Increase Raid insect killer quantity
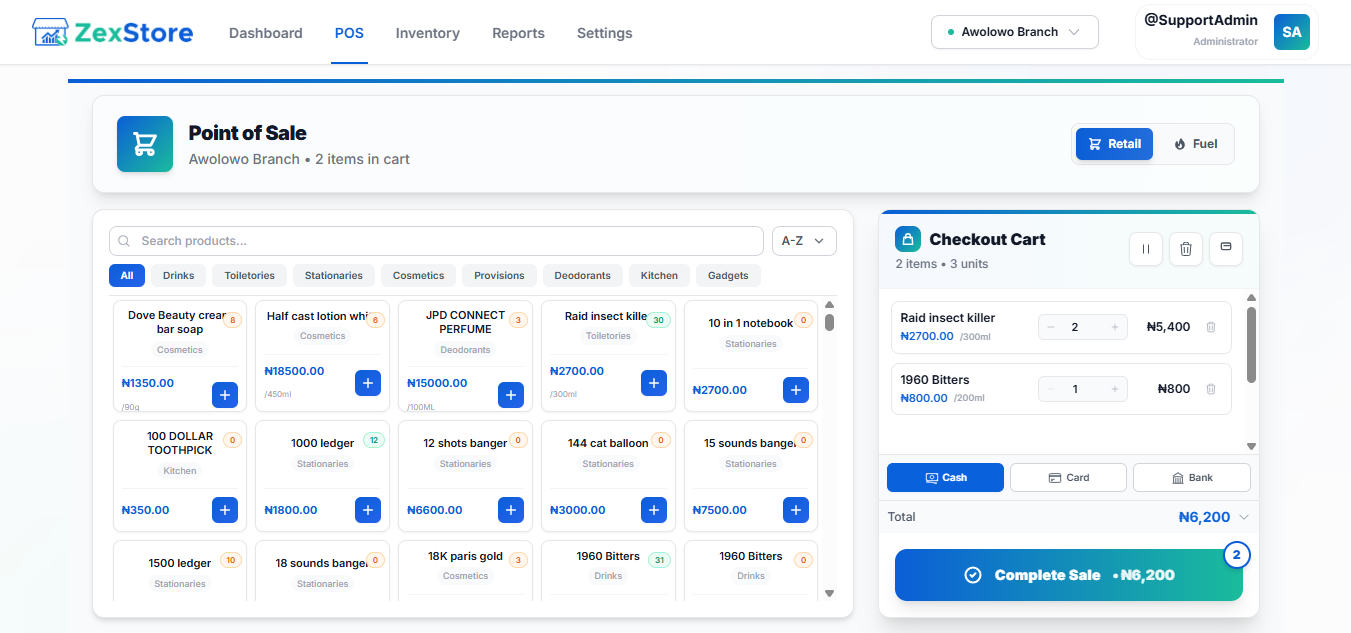This screenshot has height=633, width=1351. 1115,327
